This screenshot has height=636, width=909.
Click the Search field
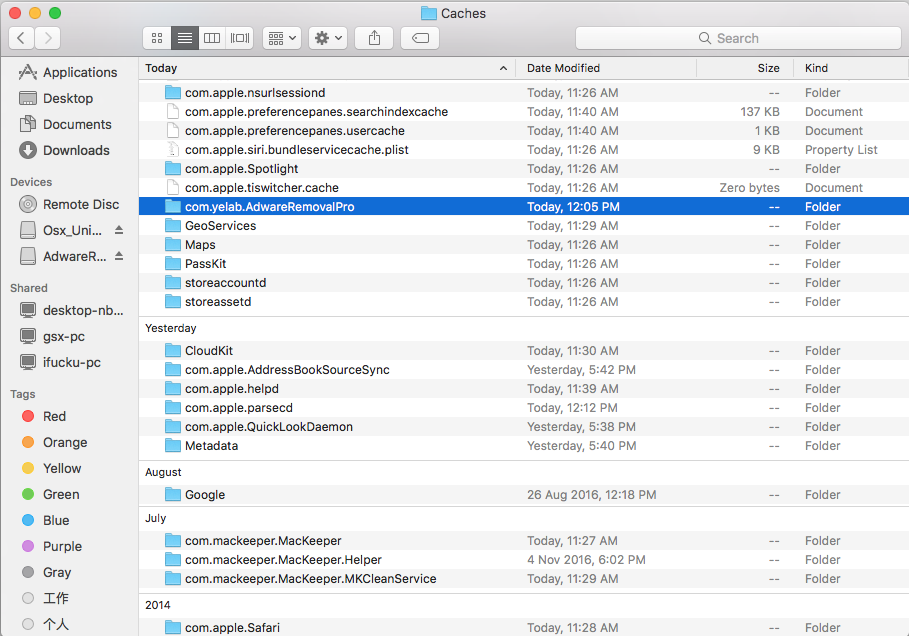coord(736,38)
